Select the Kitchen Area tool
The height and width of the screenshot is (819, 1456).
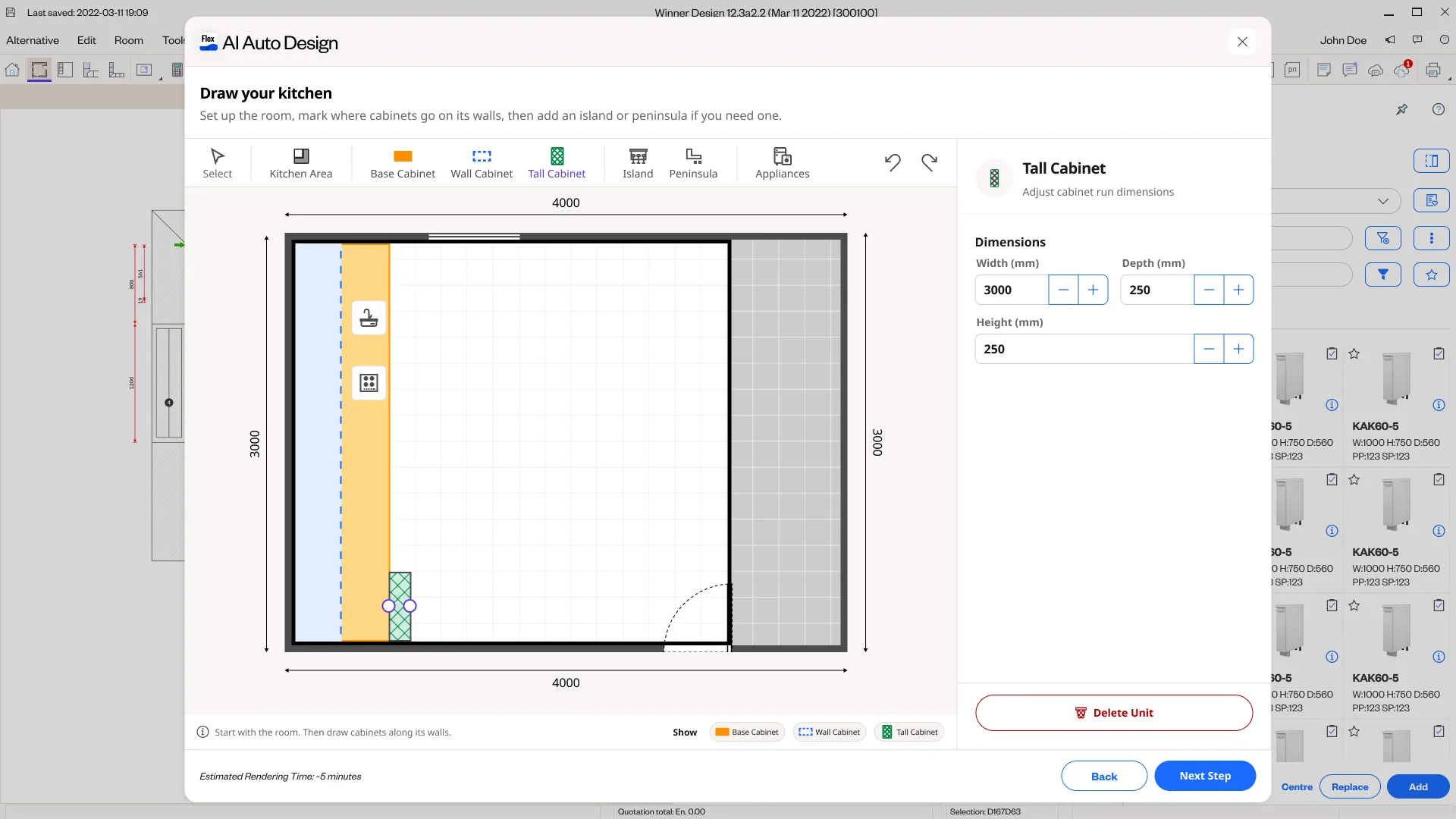point(300,163)
